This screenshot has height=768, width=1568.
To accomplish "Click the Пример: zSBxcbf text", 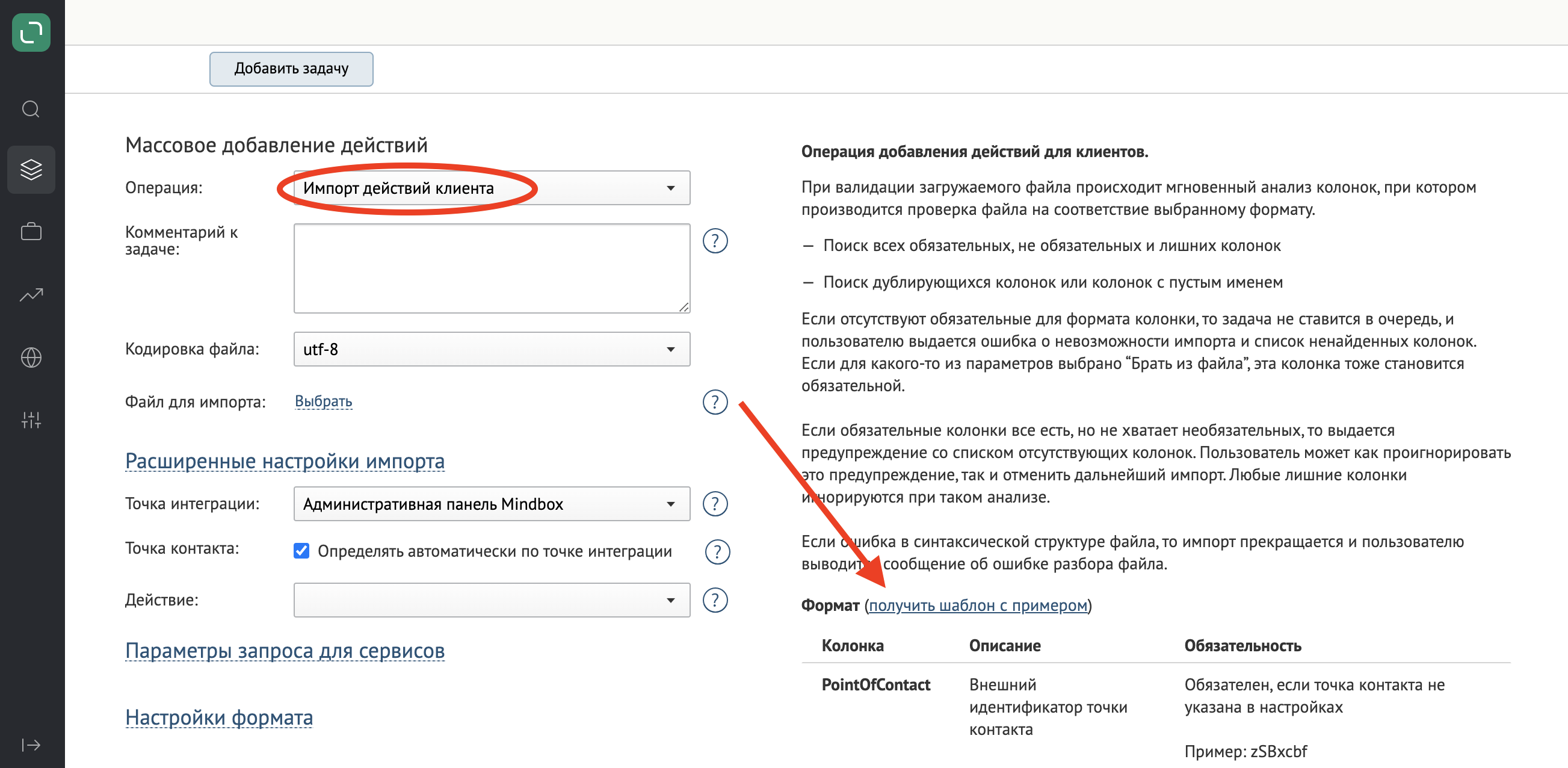I will 1245,752.
